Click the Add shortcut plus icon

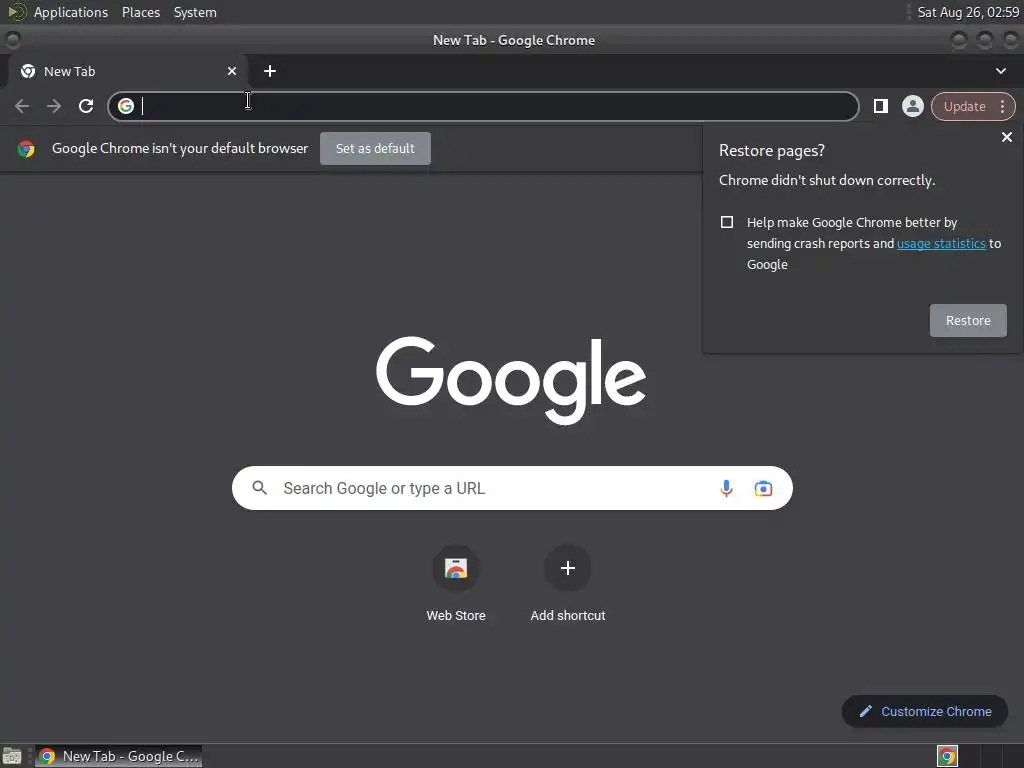[568, 568]
